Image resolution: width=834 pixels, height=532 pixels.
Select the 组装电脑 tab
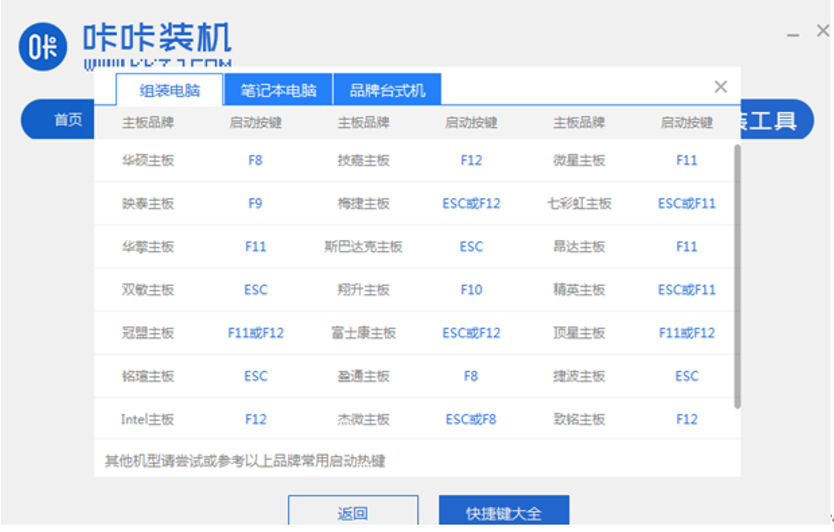click(168, 90)
